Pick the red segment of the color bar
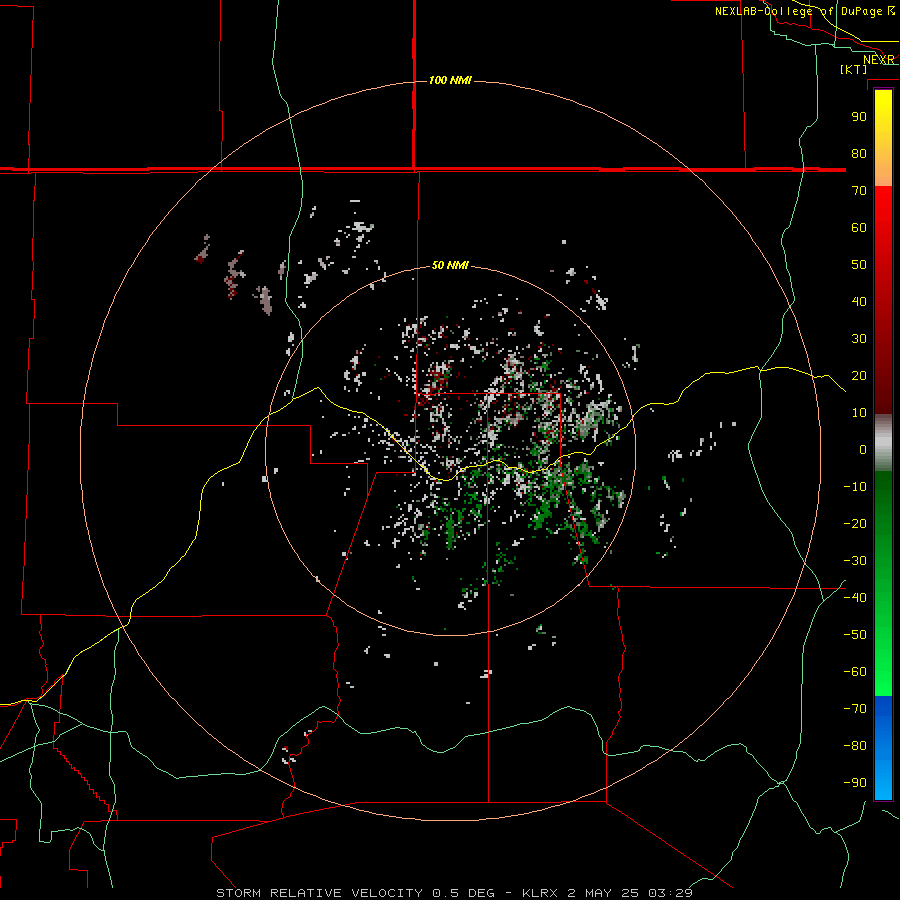The width and height of the screenshot is (900, 900). pos(883,300)
